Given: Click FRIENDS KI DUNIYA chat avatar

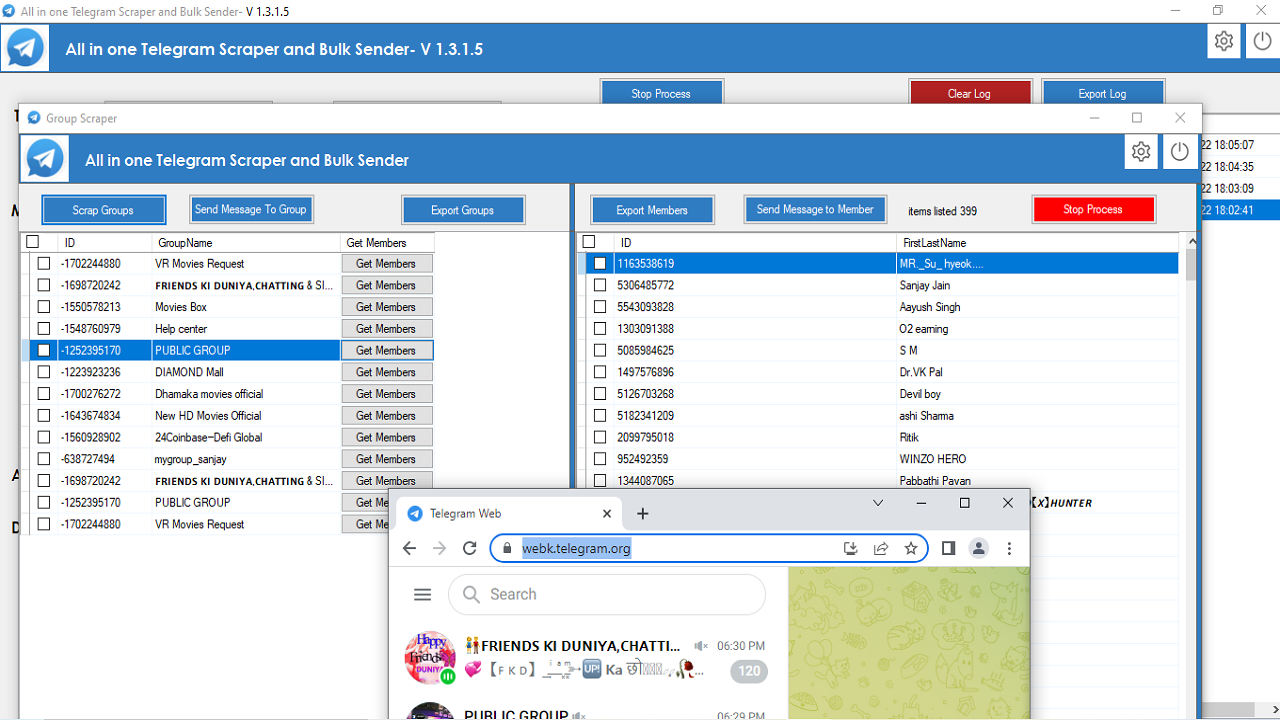Looking at the screenshot, I should (x=430, y=657).
